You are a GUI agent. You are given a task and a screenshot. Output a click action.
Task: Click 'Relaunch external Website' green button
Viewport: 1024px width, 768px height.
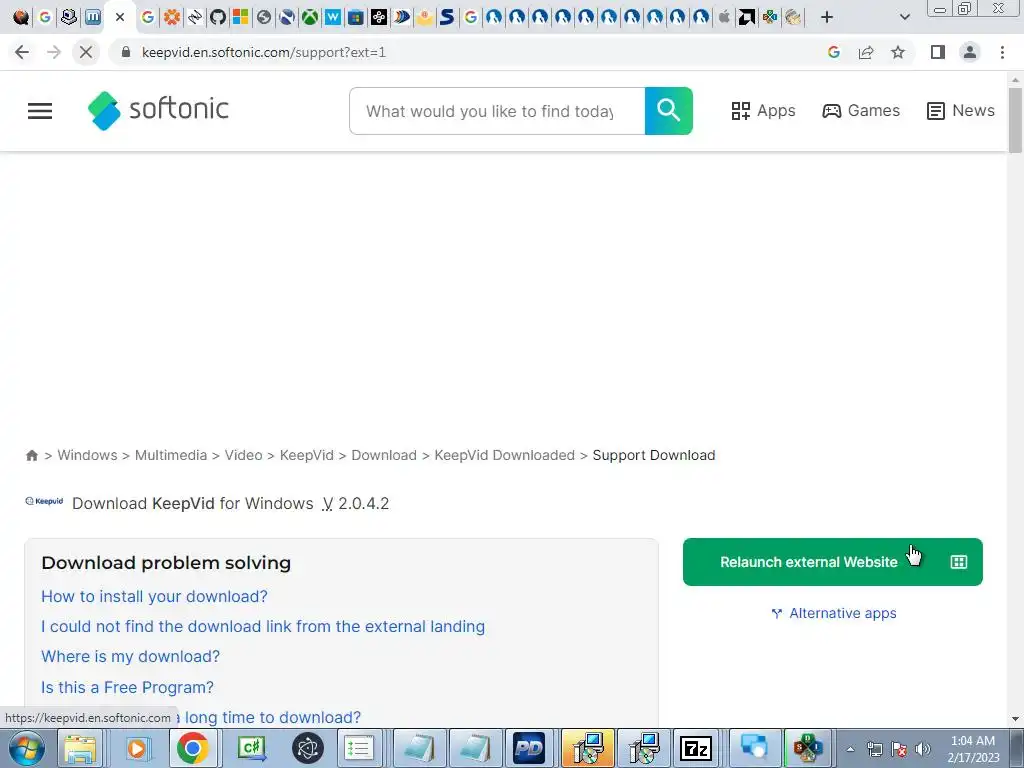tap(833, 562)
